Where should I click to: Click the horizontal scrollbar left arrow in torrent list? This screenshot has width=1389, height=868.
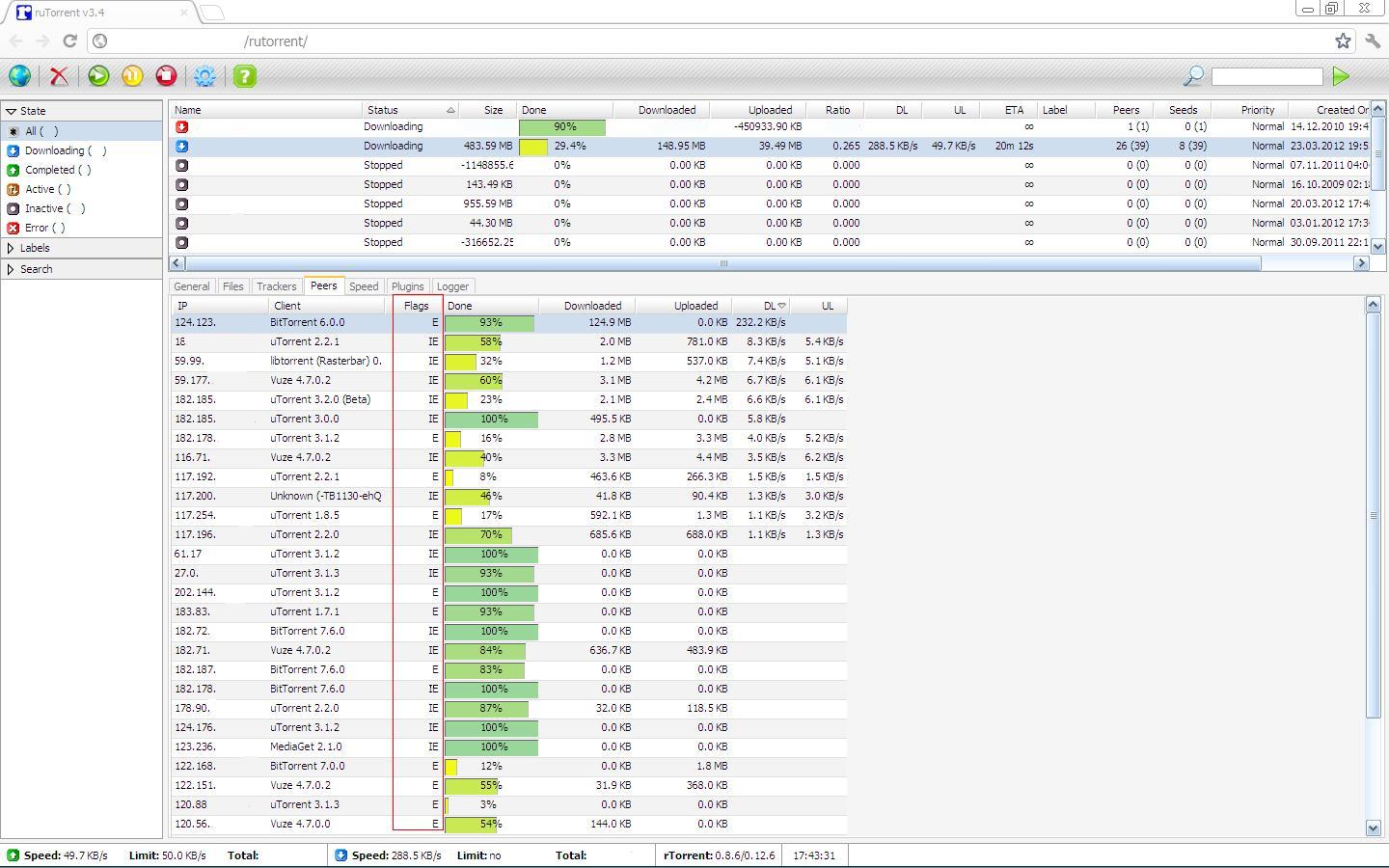[x=177, y=262]
